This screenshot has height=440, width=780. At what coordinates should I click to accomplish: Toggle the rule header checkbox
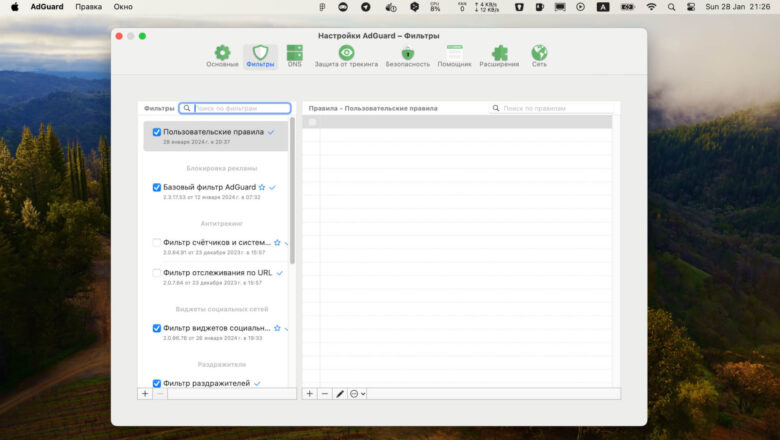pyautogui.click(x=312, y=122)
